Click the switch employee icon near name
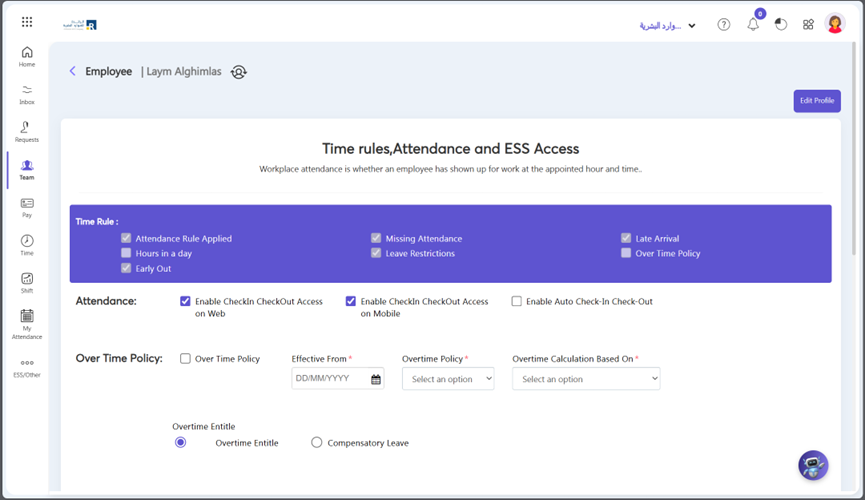The width and height of the screenshot is (865, 500). [238, 72]
